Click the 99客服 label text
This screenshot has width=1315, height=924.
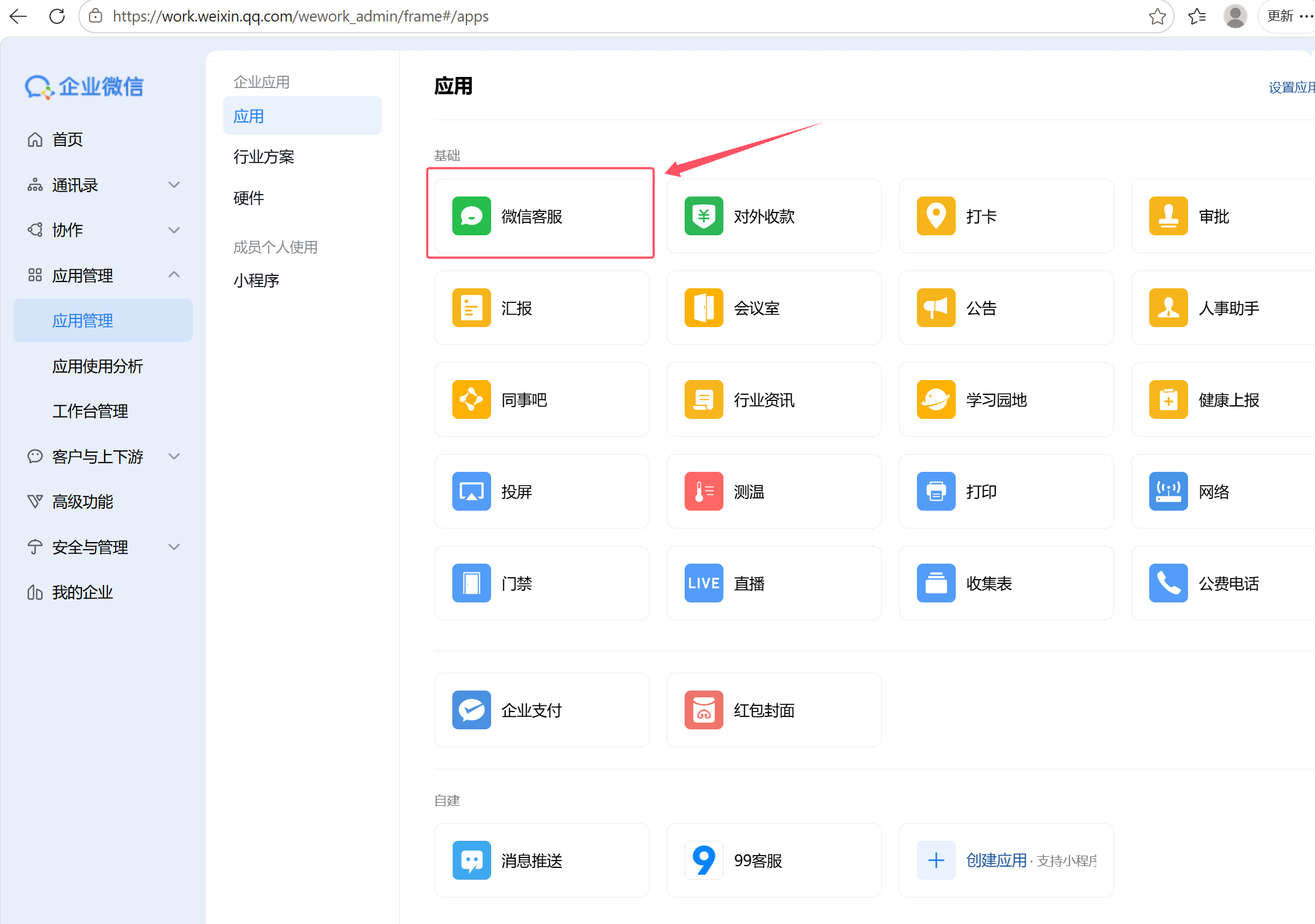point(758,861)
